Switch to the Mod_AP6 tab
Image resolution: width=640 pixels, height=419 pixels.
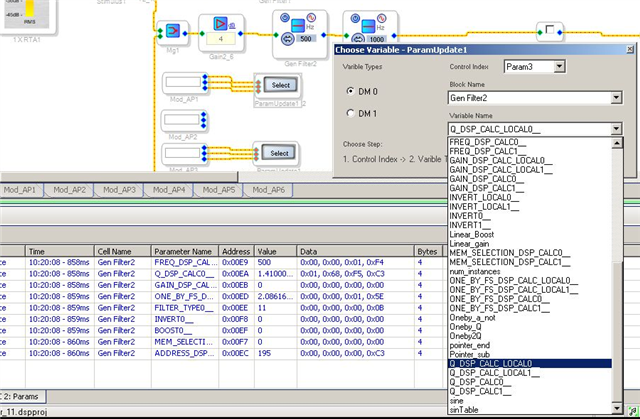pos(269,190)
